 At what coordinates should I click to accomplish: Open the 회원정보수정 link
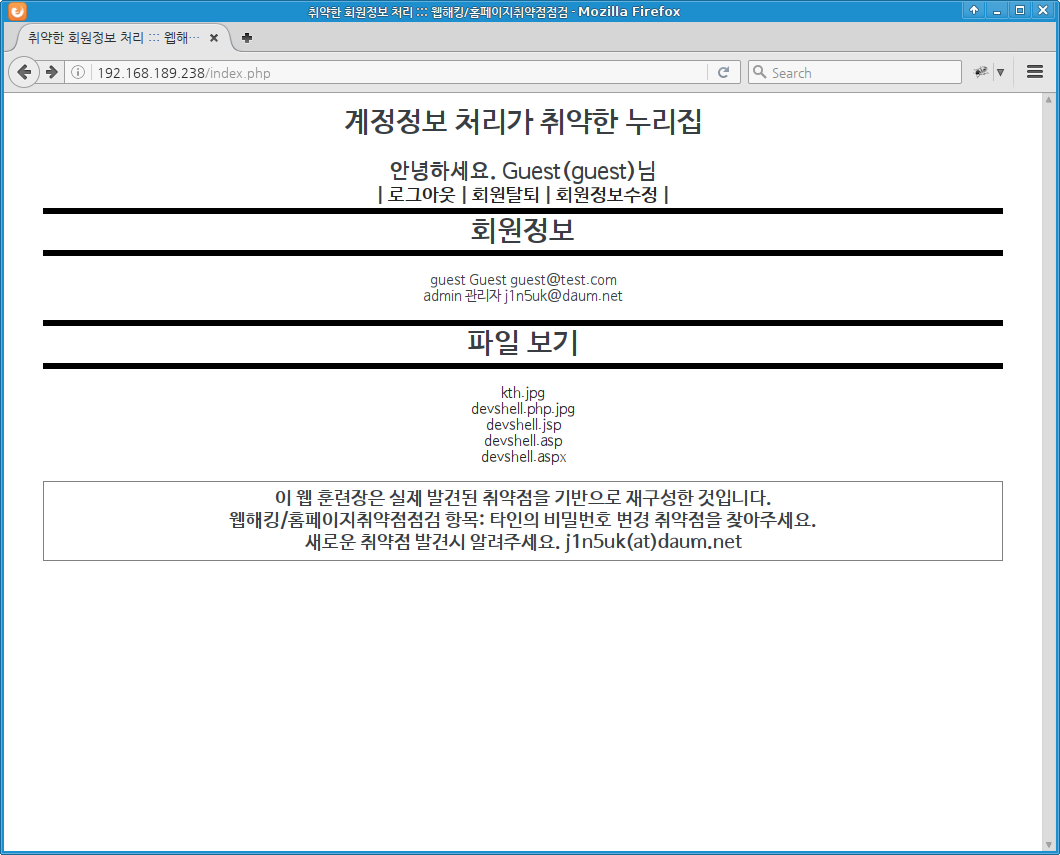point(606,195)
